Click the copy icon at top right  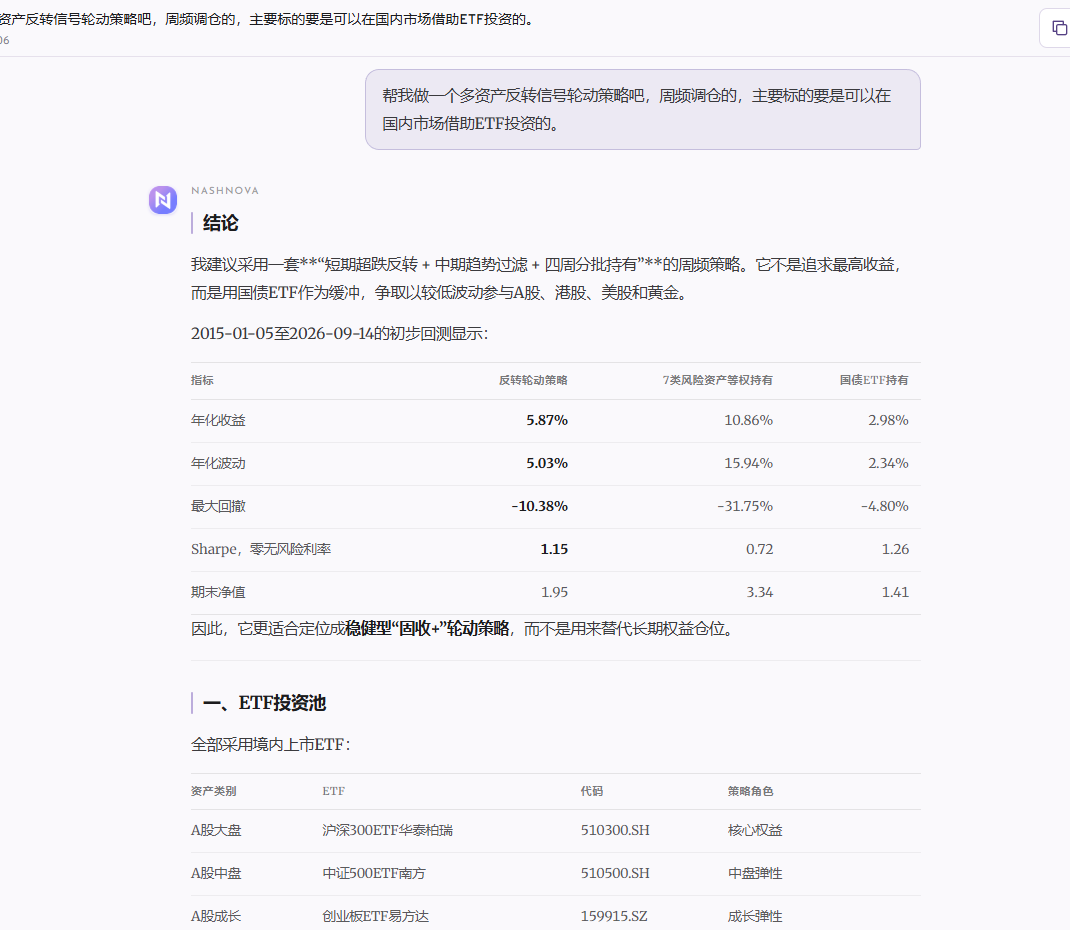pos(1058,28)
